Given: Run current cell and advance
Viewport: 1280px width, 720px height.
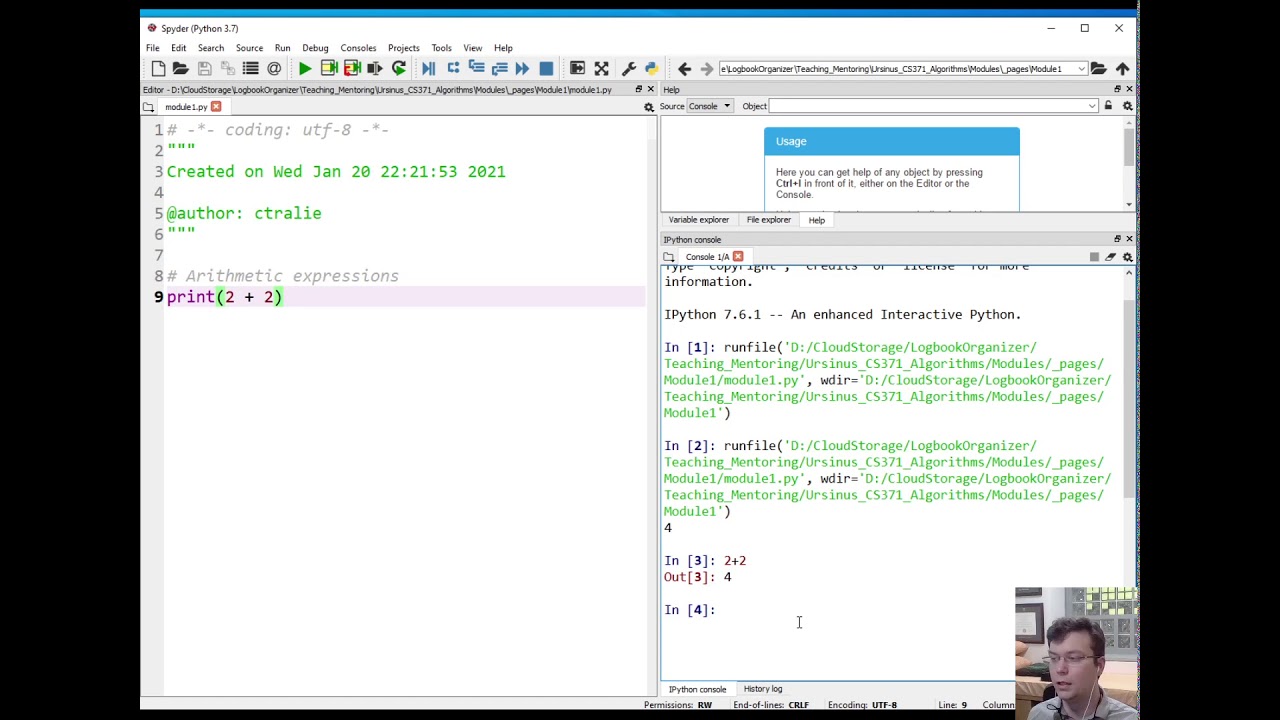Looking at the screenshot, I should coord(351,68).
